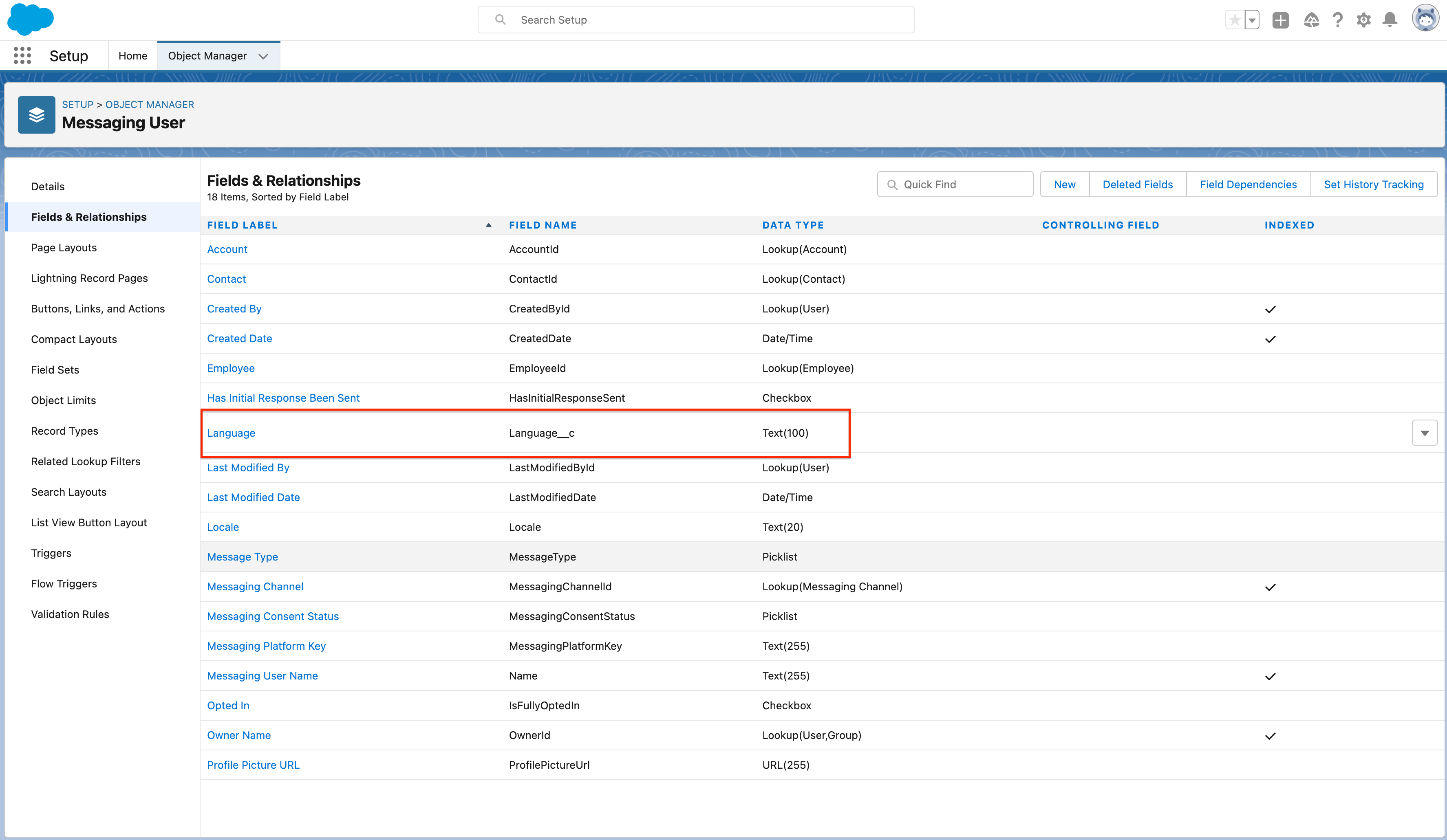Sort by the Data Type column header
Viewport: 1447px width, 840px height.
coord(793,225)
